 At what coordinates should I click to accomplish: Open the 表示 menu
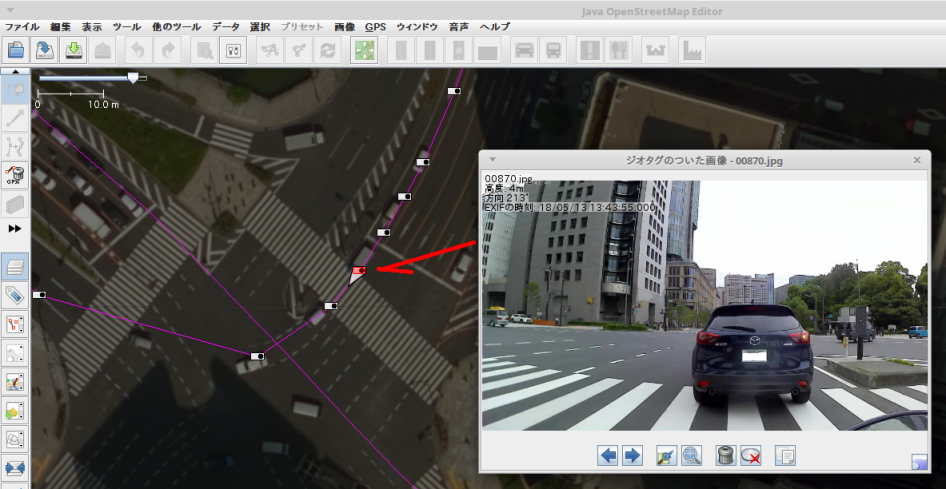pos(92,27)
